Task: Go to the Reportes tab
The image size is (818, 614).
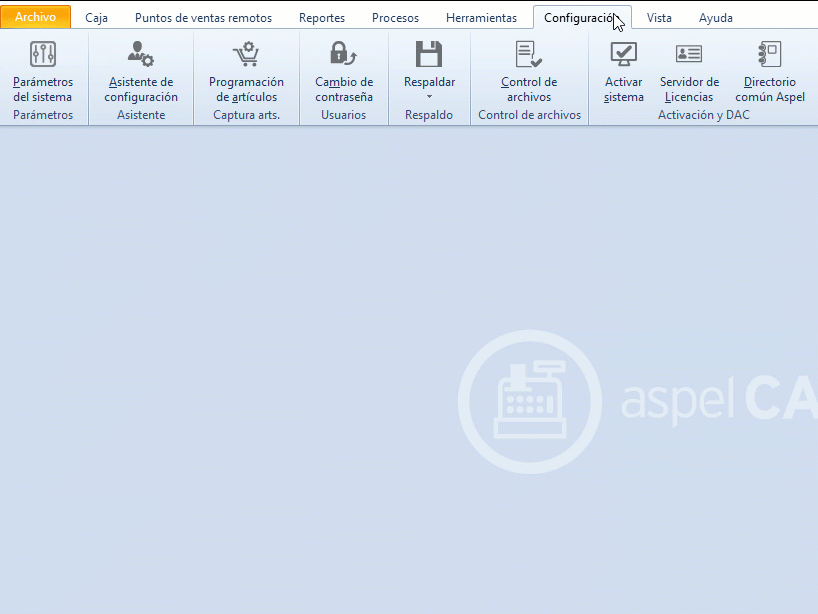Action: pos(322,18)
